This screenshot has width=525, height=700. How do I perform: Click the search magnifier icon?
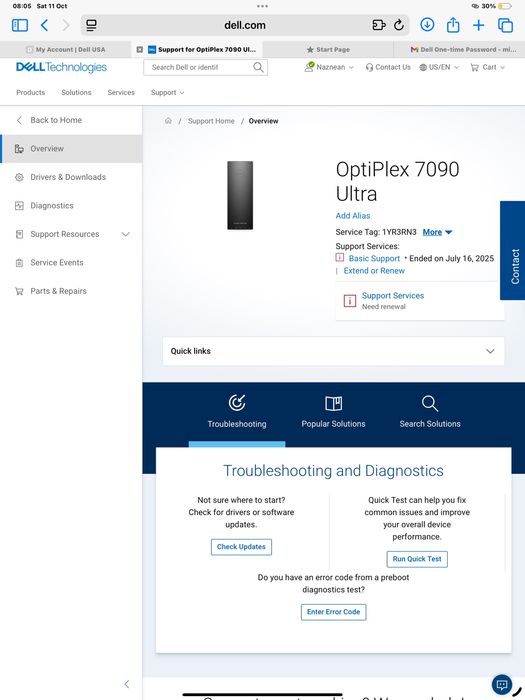click(258, 67)
